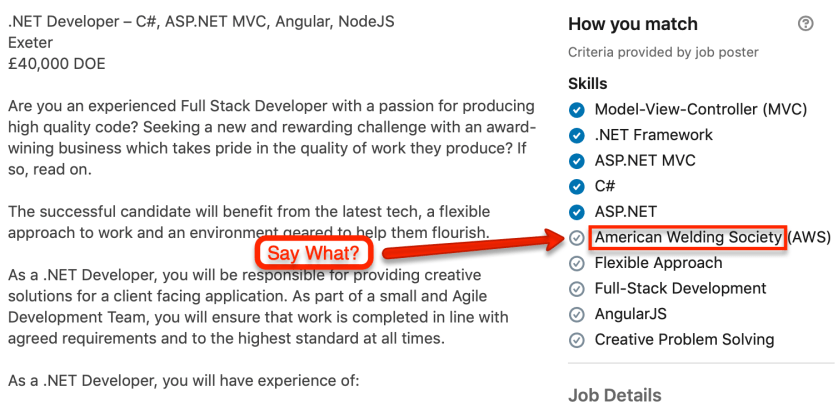Click the ASP.NET MVC check icon
The image size is (838, 407).
coord(576,160)
